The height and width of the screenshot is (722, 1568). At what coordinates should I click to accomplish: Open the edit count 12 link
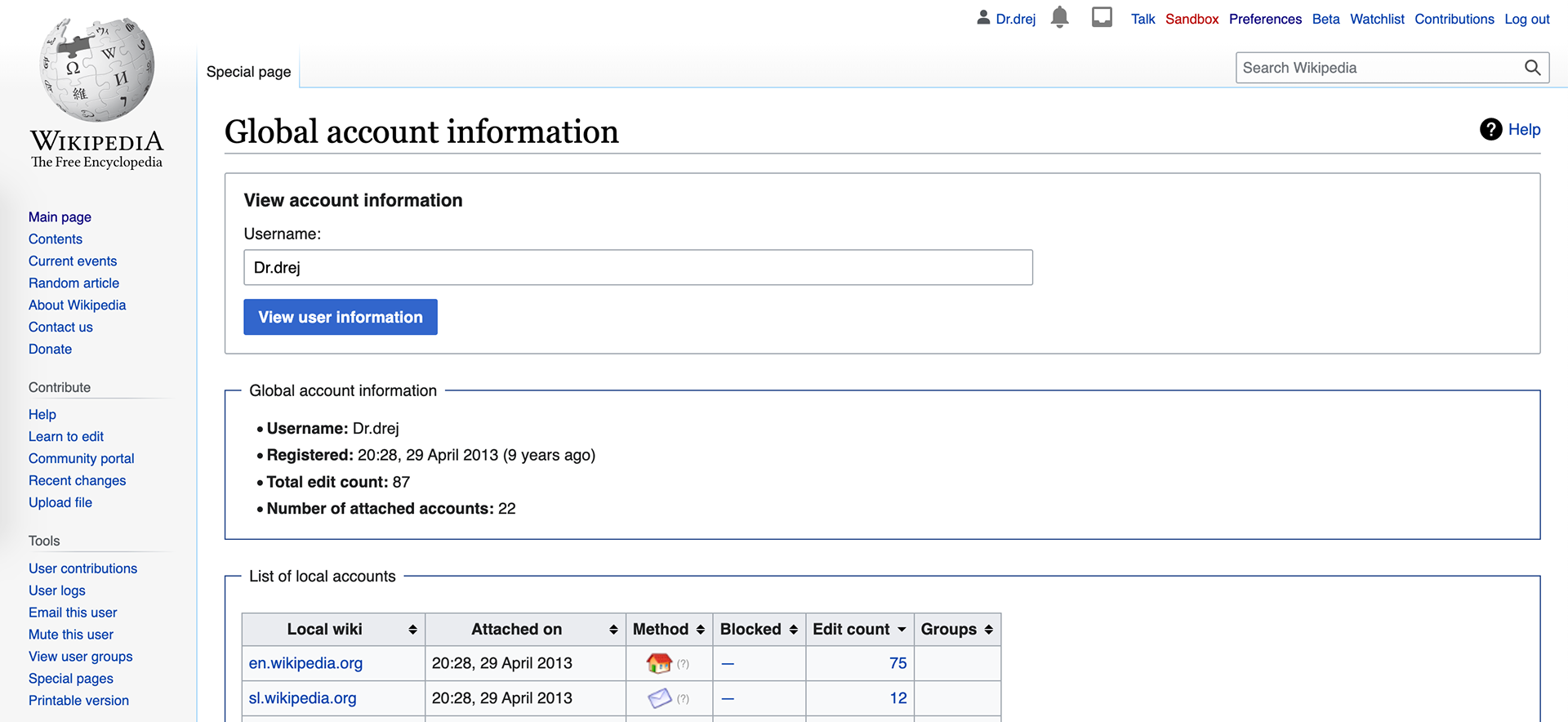point(898,698)
